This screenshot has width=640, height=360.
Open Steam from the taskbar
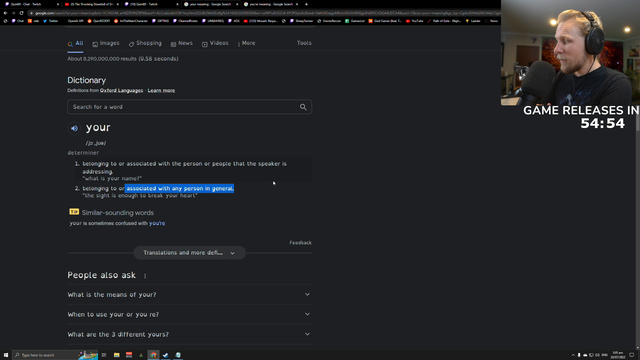pos(165,355)
